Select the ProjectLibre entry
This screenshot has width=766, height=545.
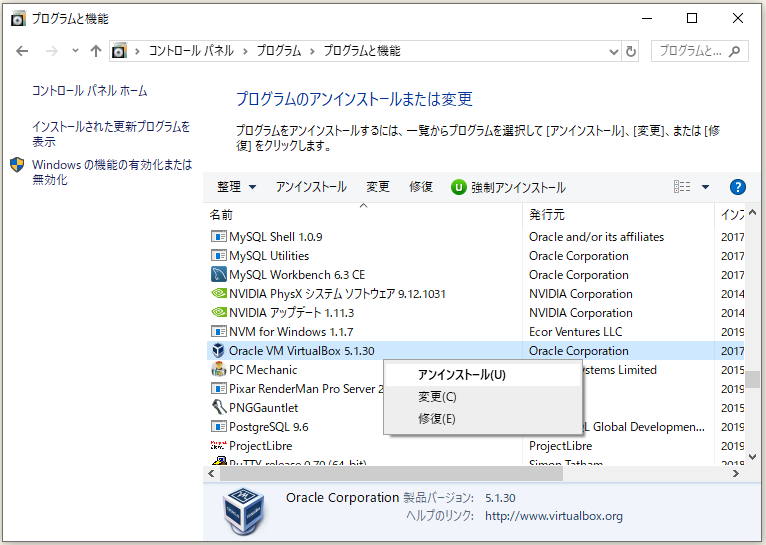click(x=260, y=446)
